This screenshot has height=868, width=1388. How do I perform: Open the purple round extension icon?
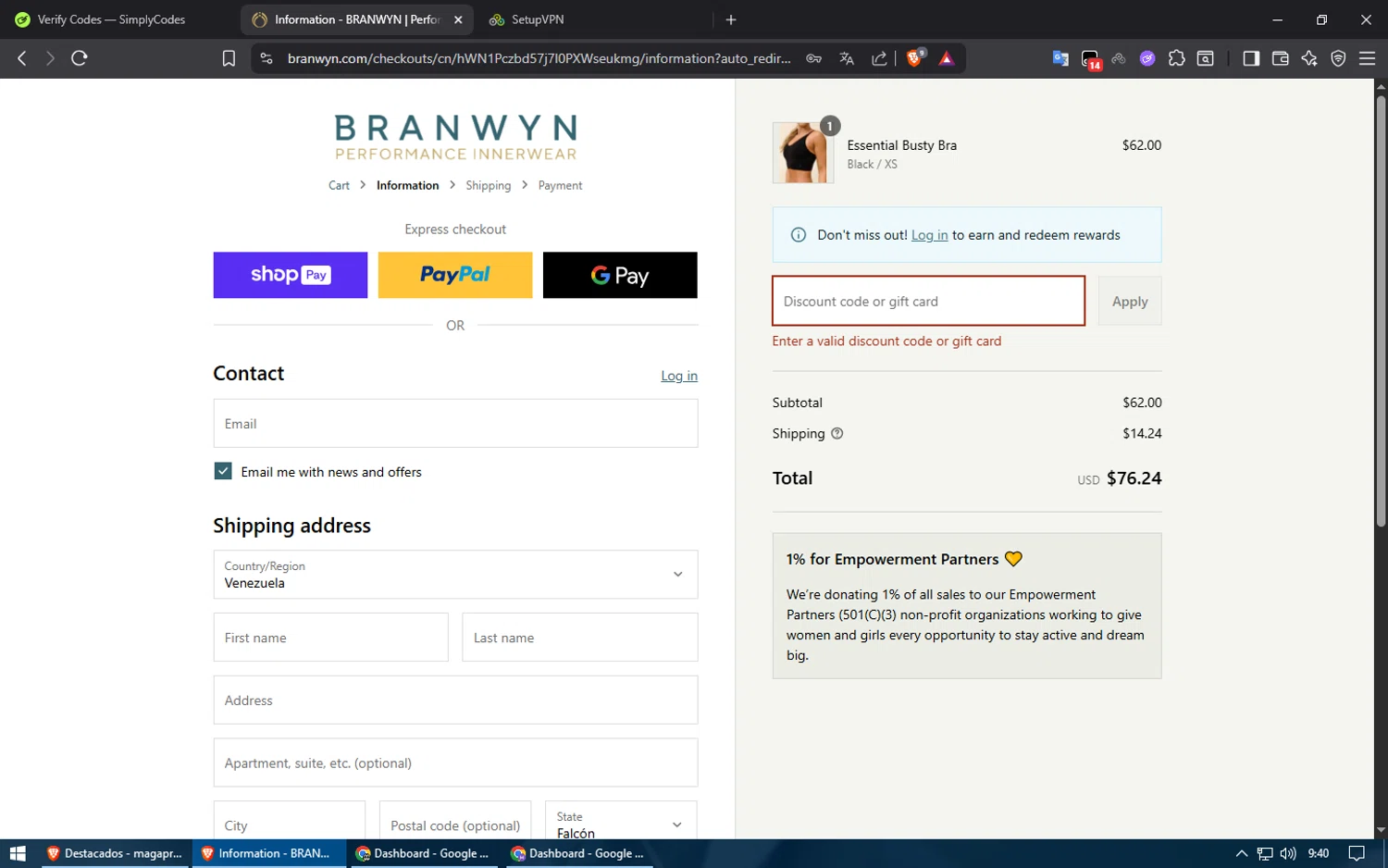pos(1147,58)
